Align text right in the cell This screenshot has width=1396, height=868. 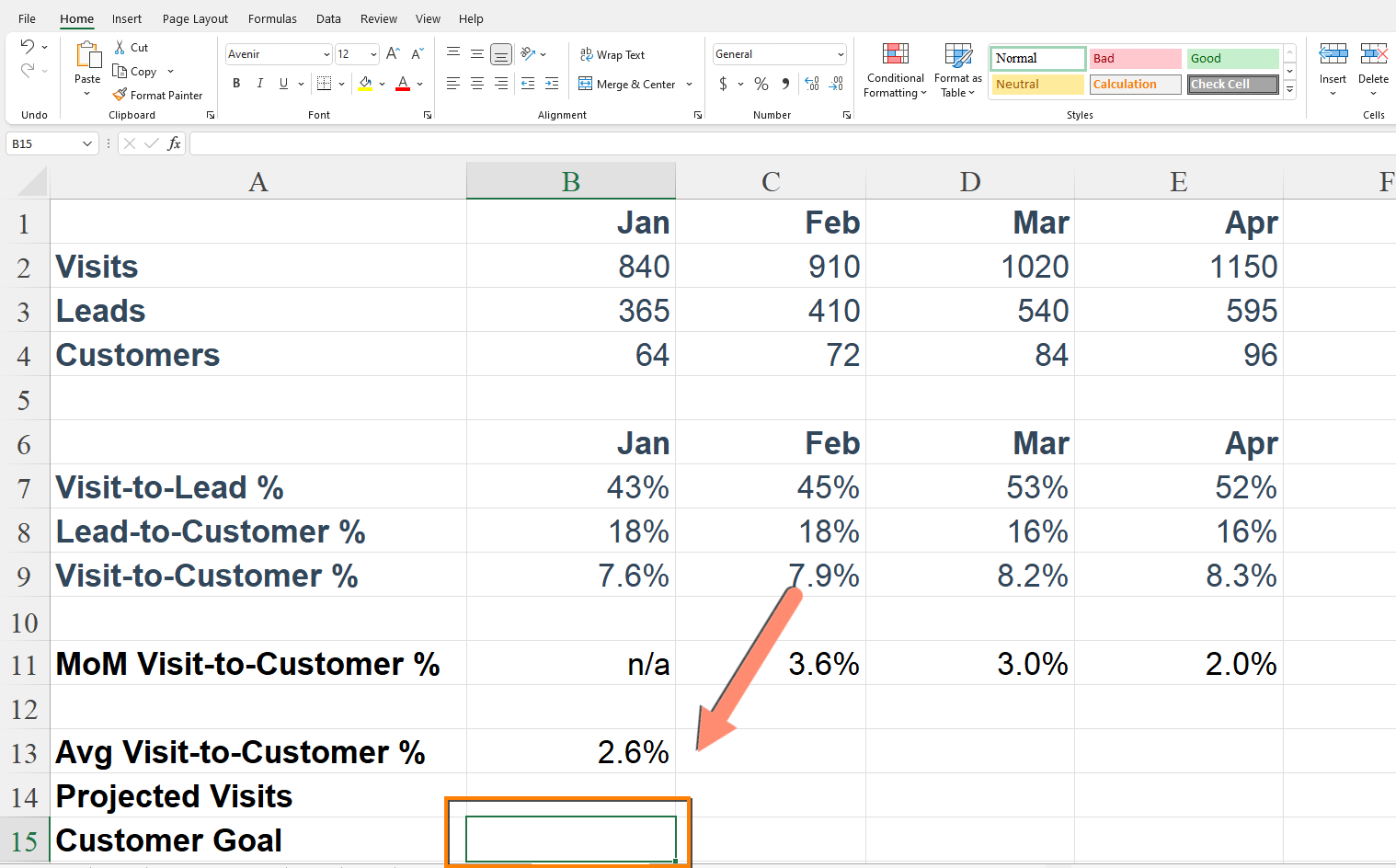[501, 84]
